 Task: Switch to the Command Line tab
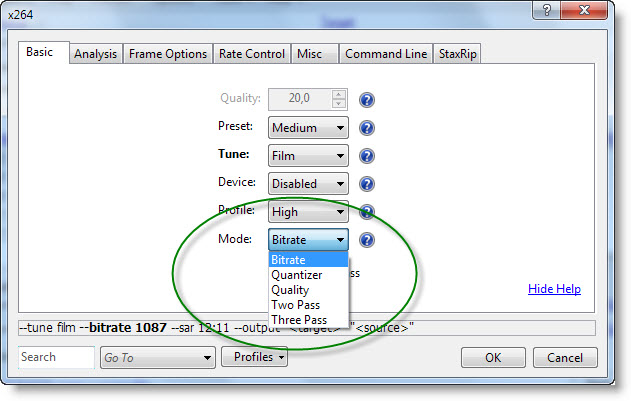pyautogui.click(x=386, y=54)
